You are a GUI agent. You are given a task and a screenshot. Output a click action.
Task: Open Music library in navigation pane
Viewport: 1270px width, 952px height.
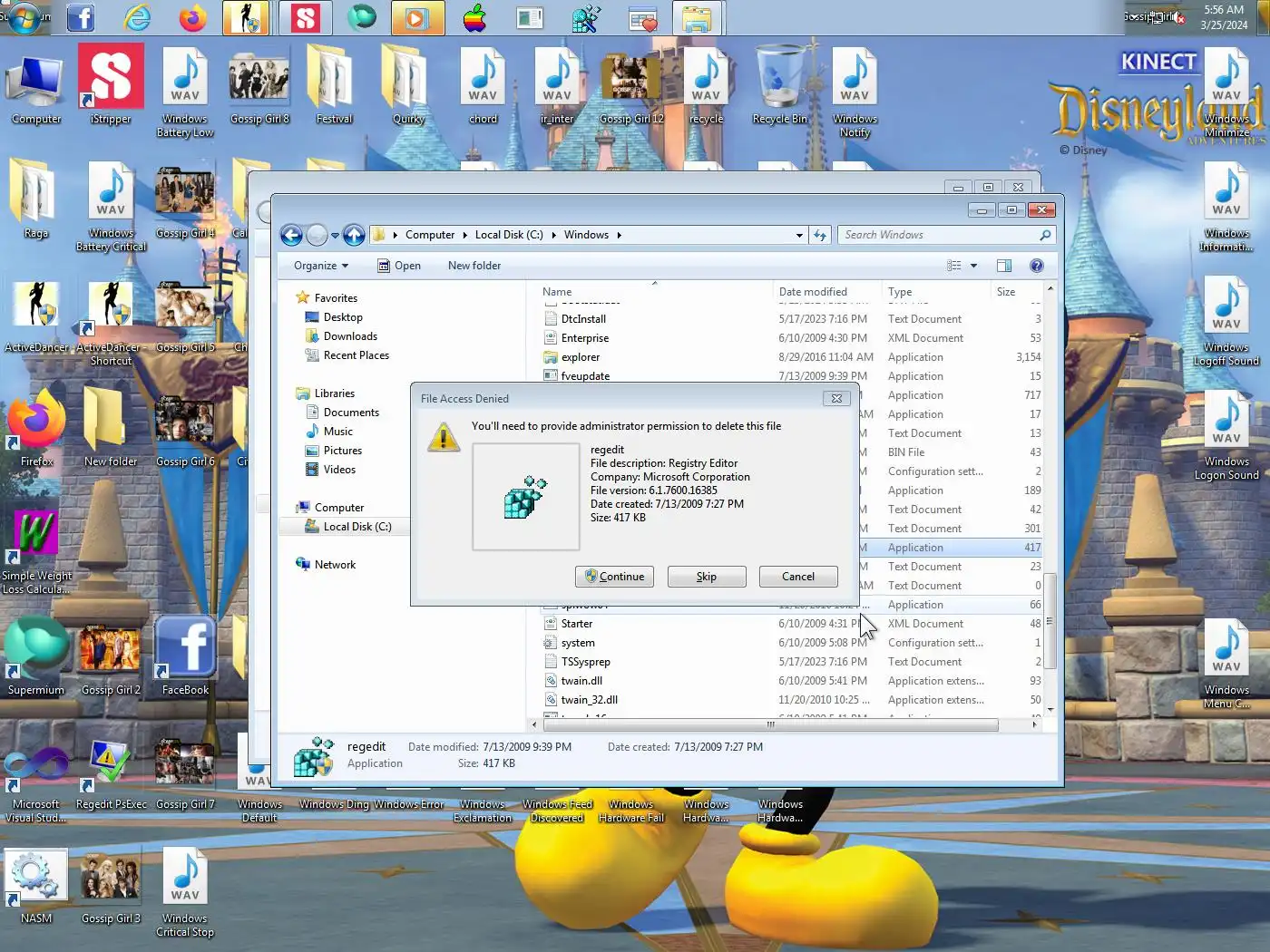[337, 432]
